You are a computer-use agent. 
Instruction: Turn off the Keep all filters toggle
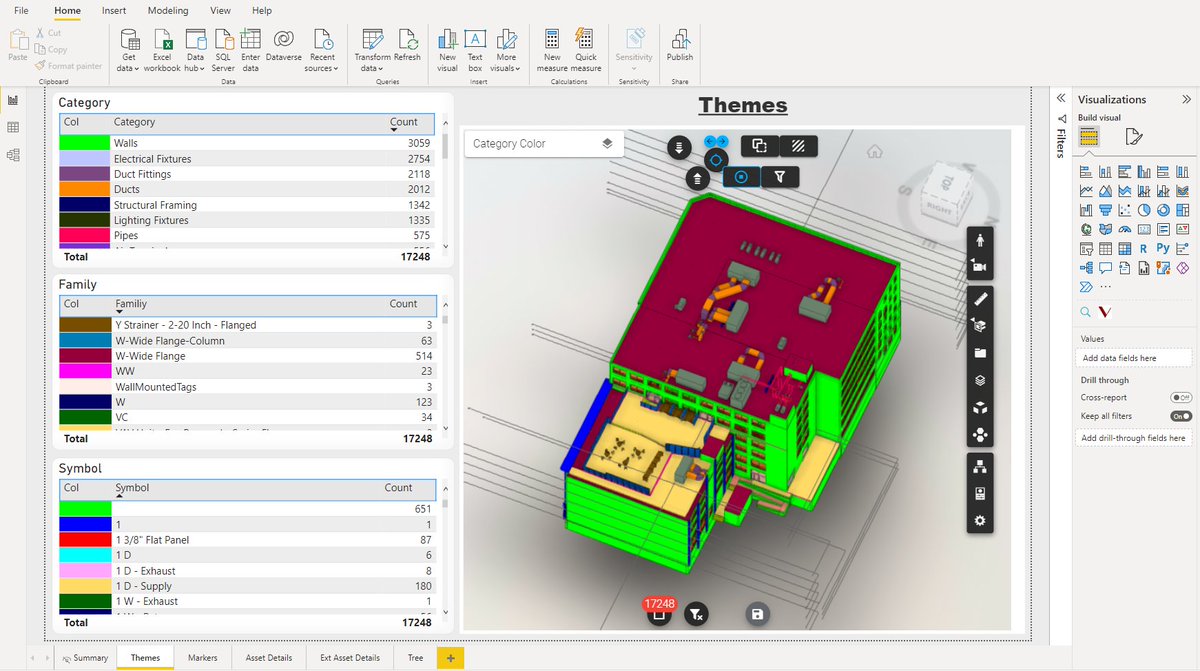click(x=1180, y=416)
